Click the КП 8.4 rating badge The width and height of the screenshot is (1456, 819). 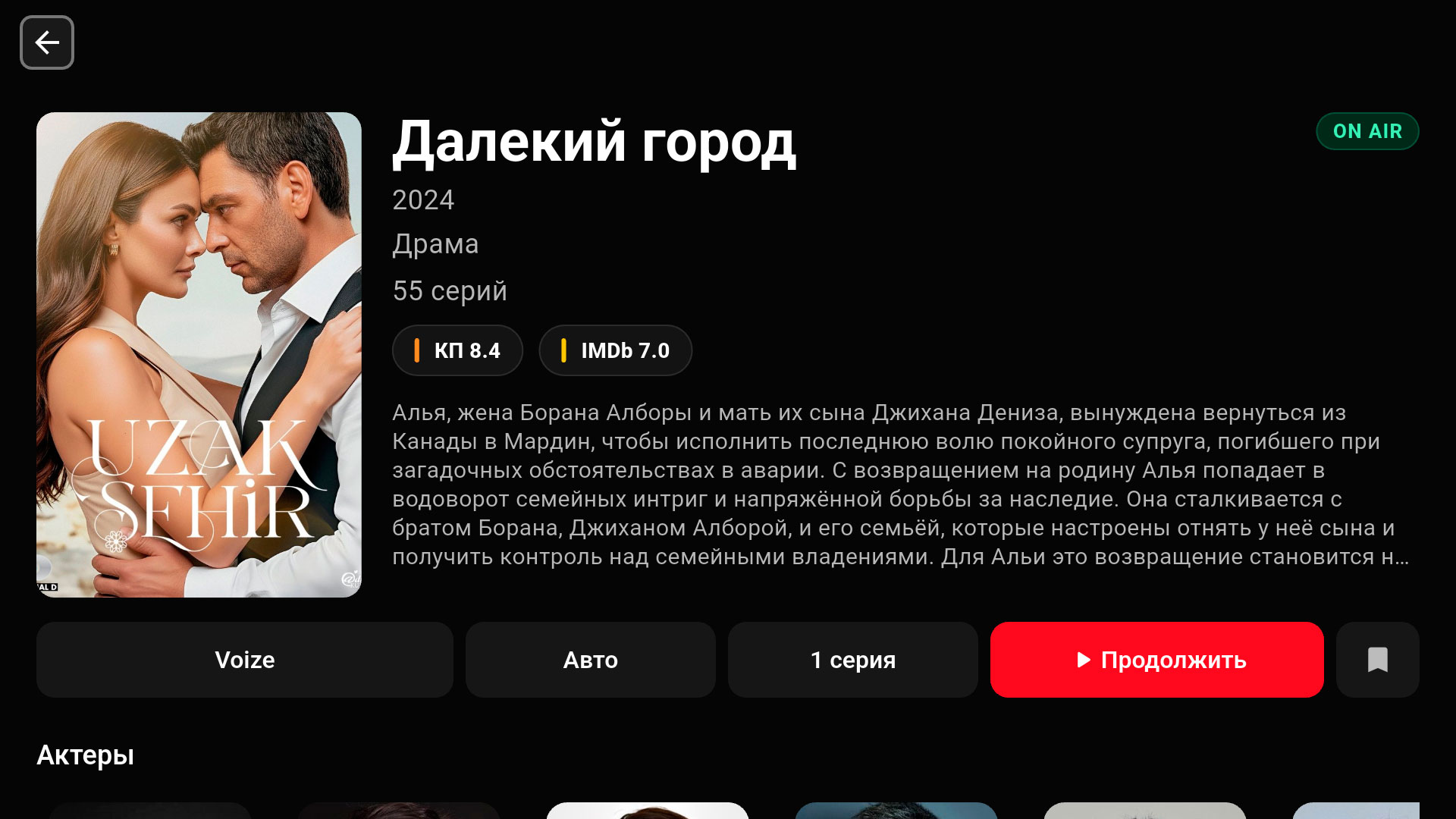(x=457, y=350)
